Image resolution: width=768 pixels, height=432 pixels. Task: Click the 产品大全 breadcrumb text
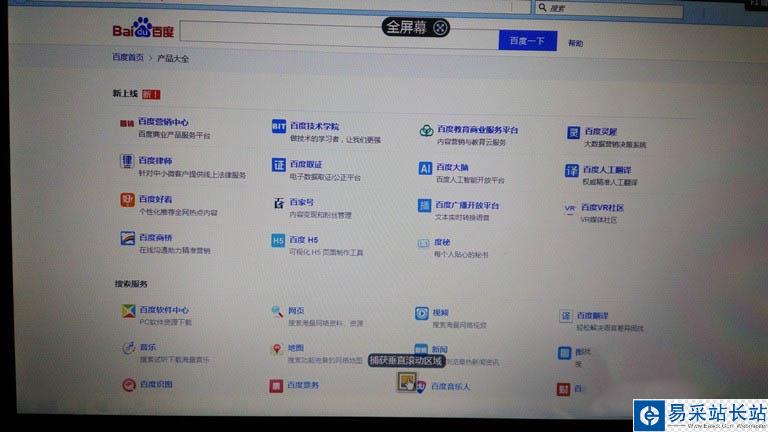click(x=173, y=58)
